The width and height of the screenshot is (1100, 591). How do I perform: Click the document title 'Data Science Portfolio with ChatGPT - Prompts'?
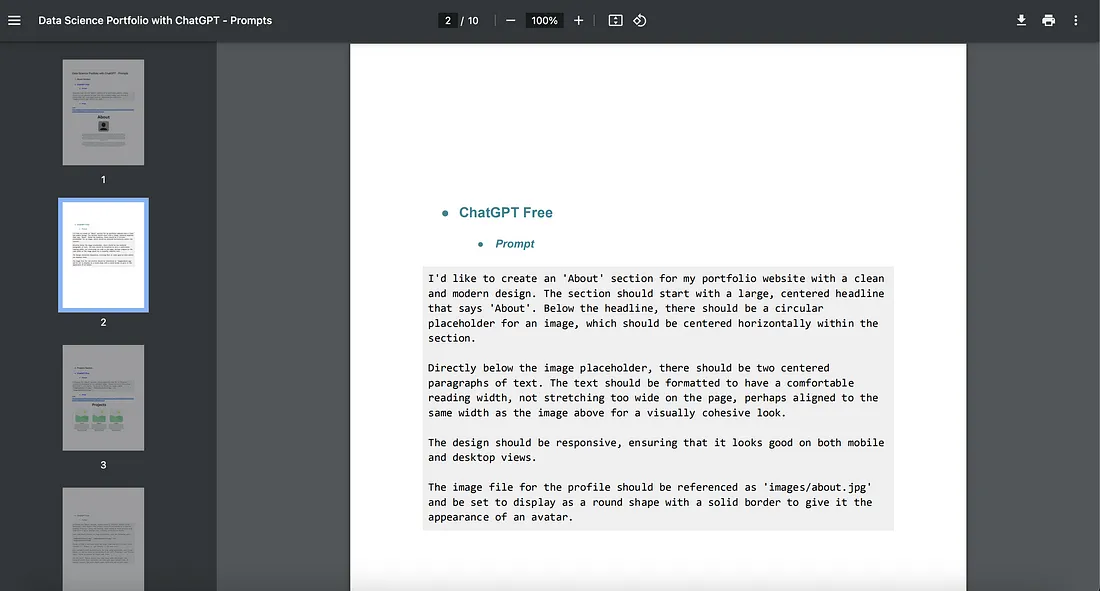(155, 20)
